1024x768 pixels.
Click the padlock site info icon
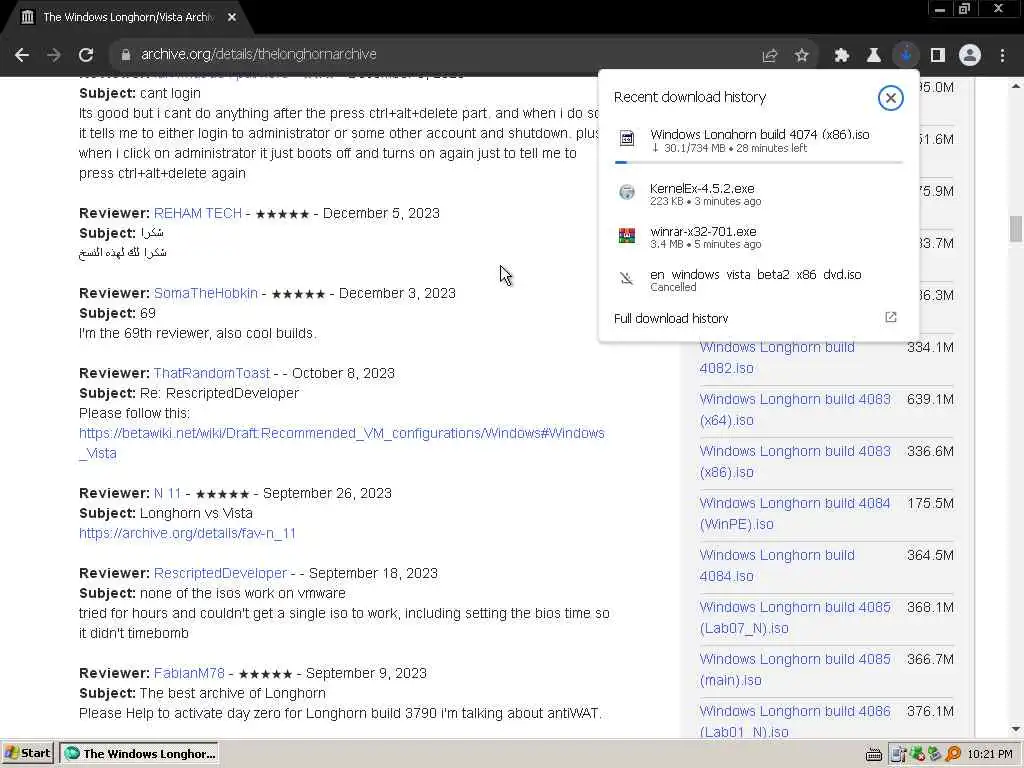click(125, 55)
